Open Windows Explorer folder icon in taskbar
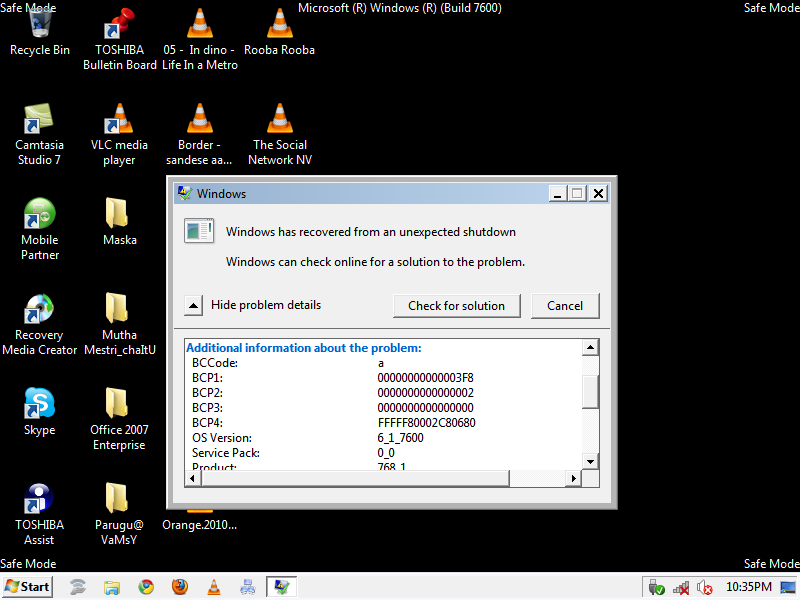The height and width of the screenshot is (600, 800). 112,587
